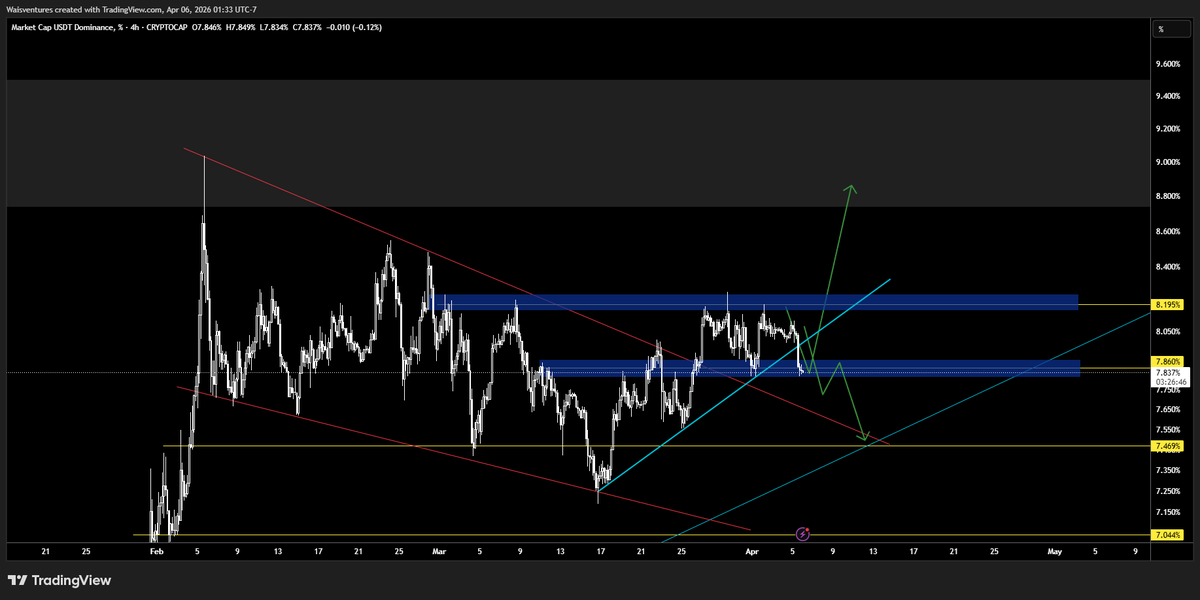This screenshot has height=600, width=1200.
Task: Click the upward green projection arrow head
Action: [851, 188]
